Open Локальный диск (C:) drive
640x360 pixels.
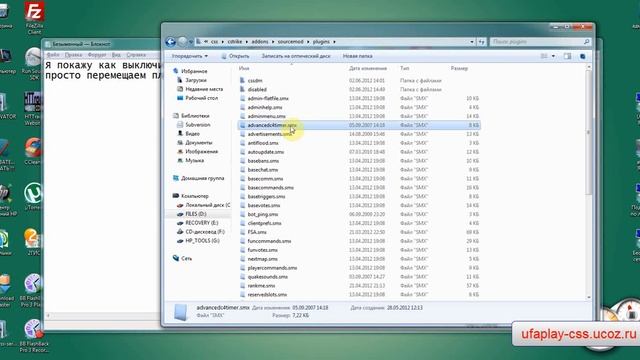[x=207, y=205]
